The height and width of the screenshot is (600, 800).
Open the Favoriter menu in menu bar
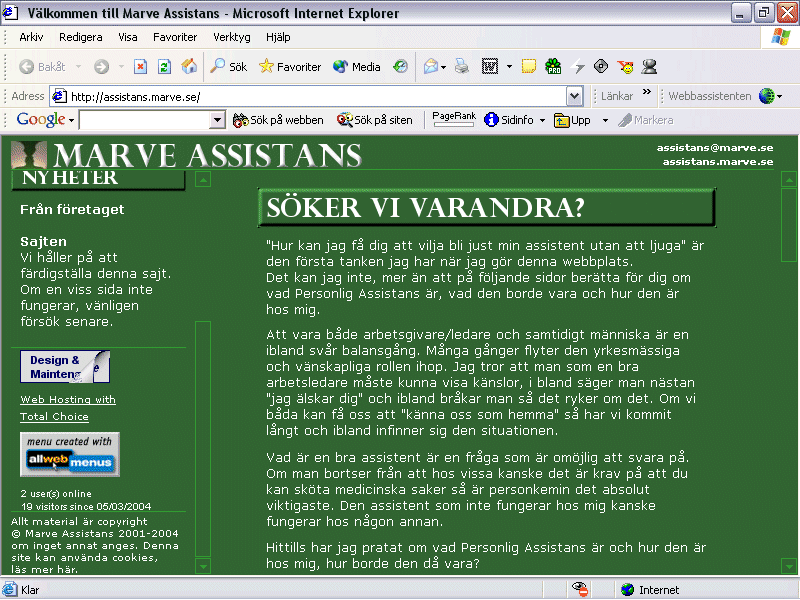pyautogui.click(x=175, y=37)
